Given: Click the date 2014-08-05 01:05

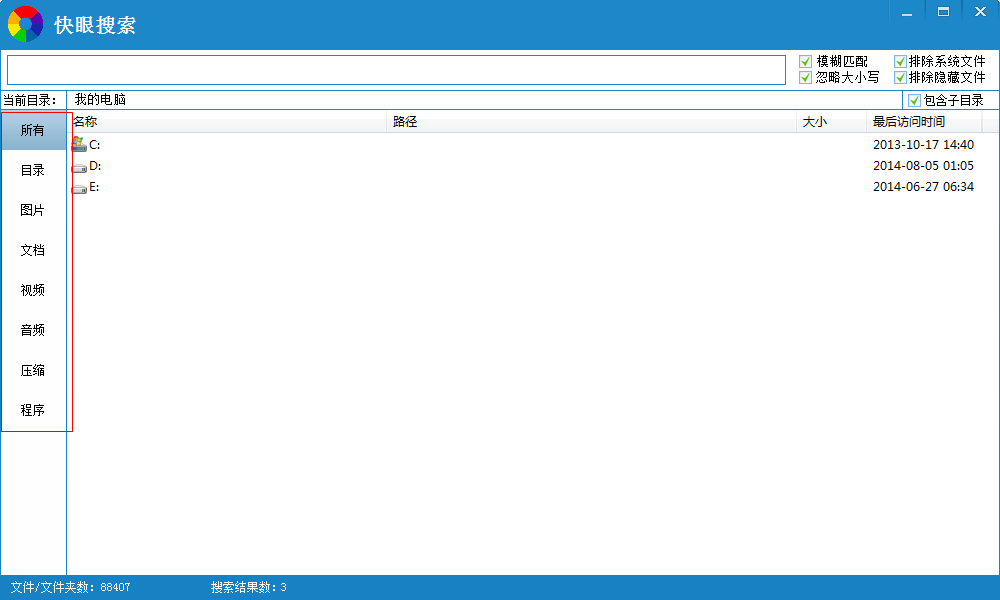Looking at the screenshot, I should coord(923,166).
